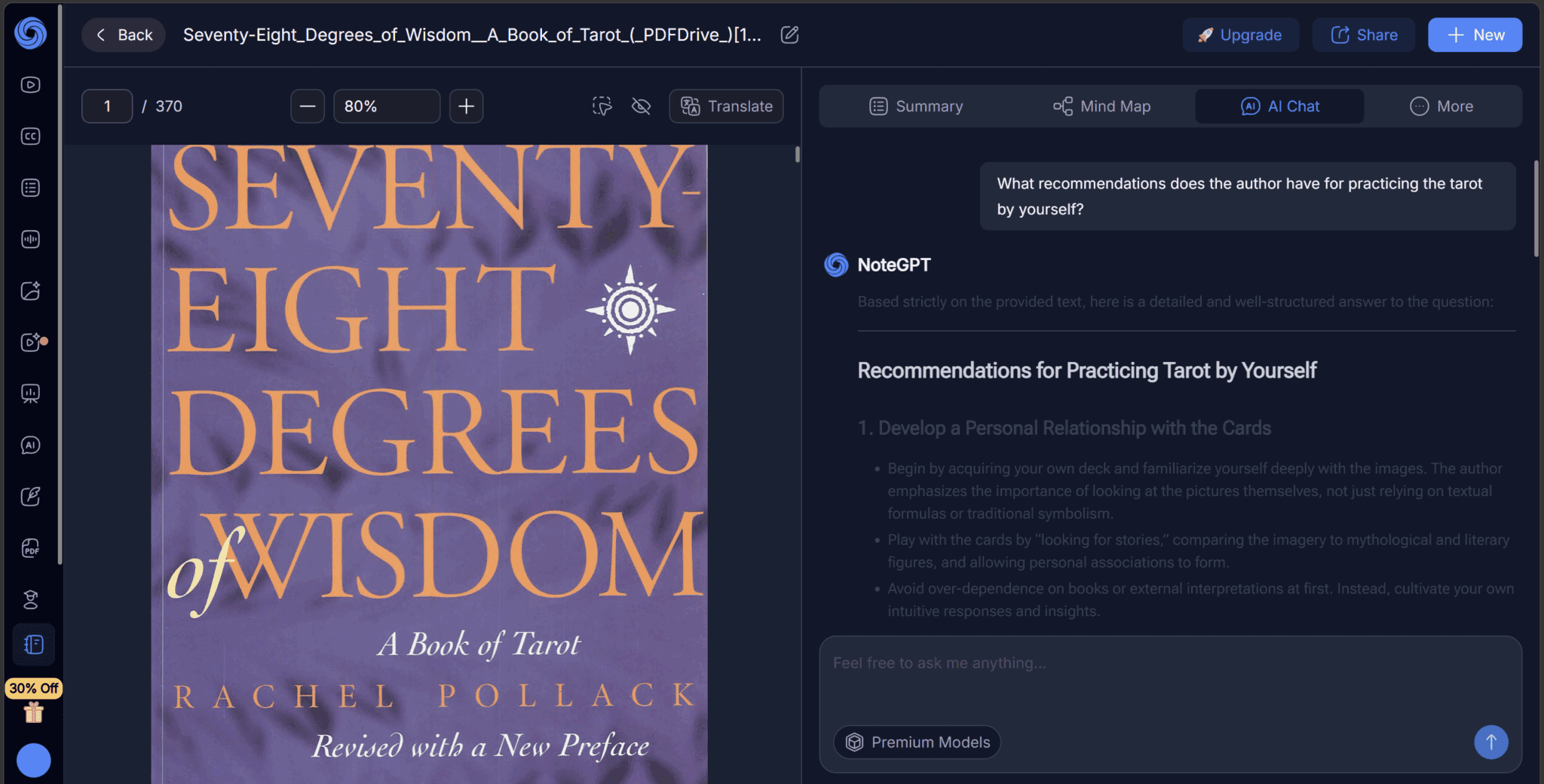Viewport: 1544px width, 784px height.
Task: Toggle the eye-slash visibility icon
Action: 641,106
